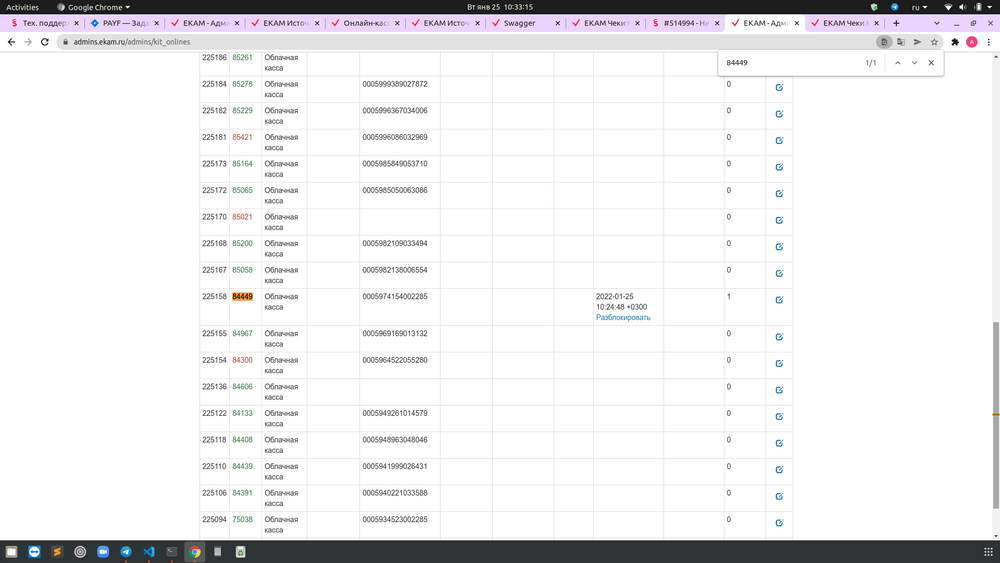Go to next find-in-page match
This screenshot has height=563, width=1000.
[x=914, y=63]
